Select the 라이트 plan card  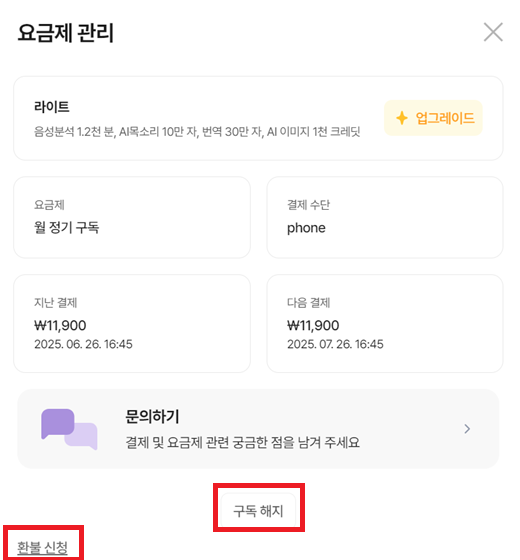[258, 118]
